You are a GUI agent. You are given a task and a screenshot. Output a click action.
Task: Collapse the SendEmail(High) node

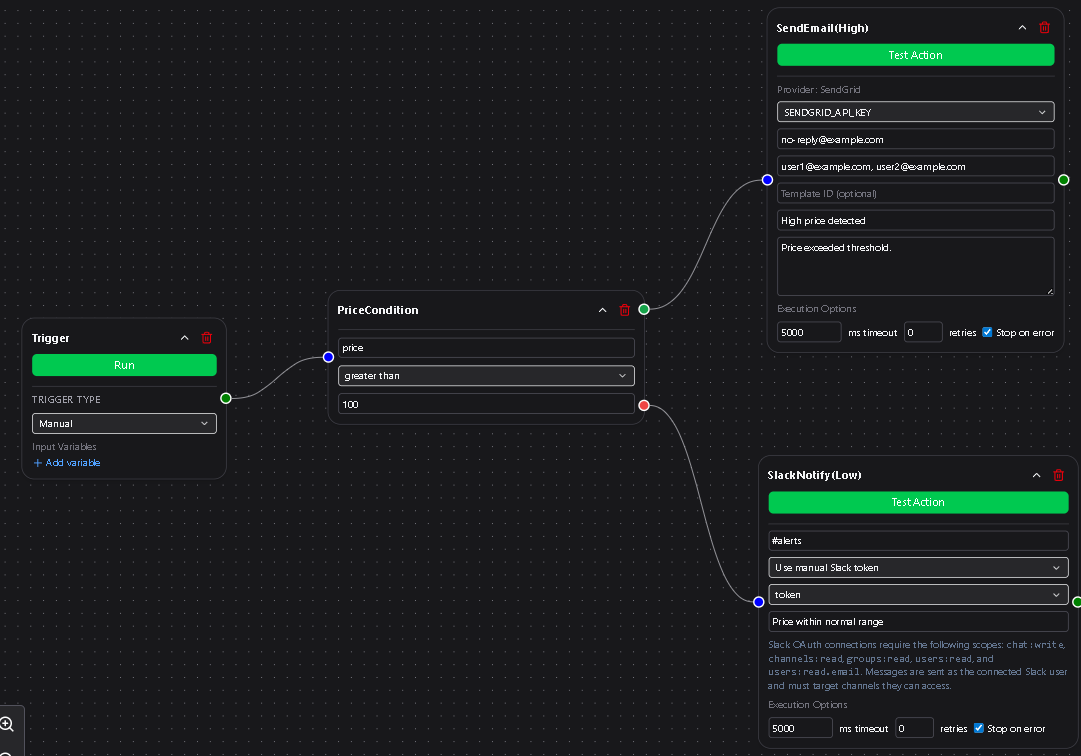coord(1022,28)
